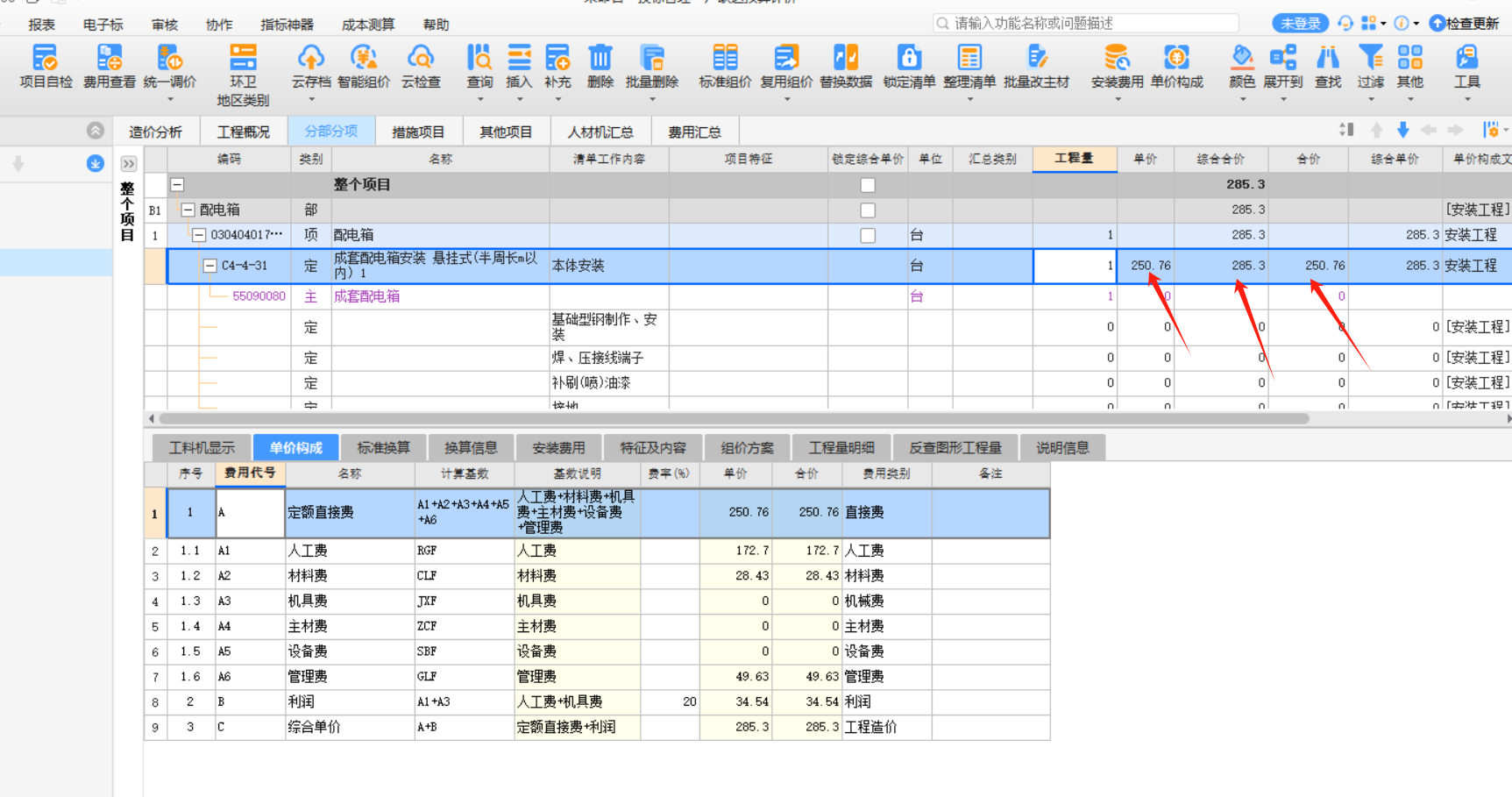Click the function search input box

point(1086,23)
